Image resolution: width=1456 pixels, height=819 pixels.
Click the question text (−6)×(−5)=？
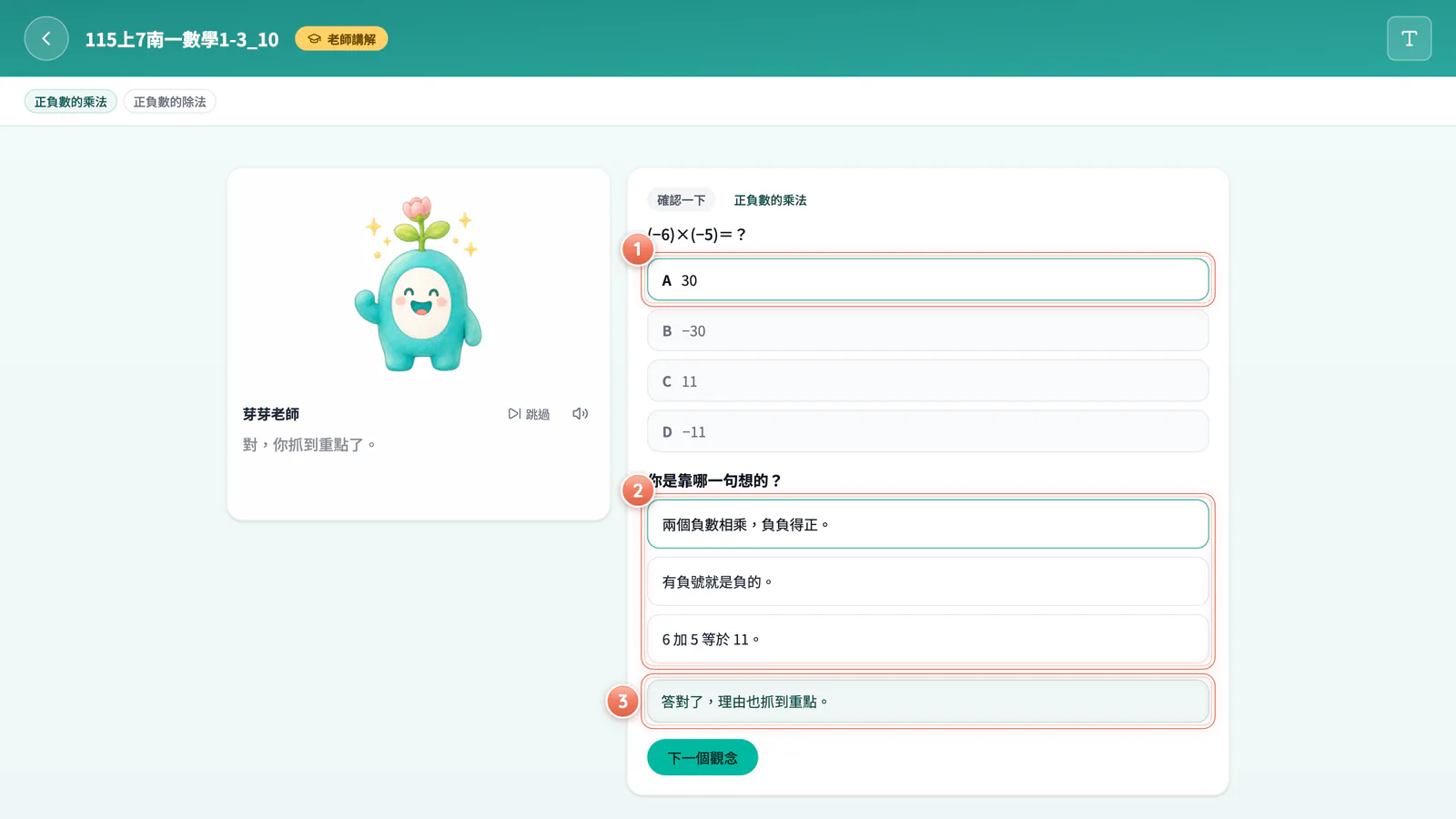click(x=698, y=235)
